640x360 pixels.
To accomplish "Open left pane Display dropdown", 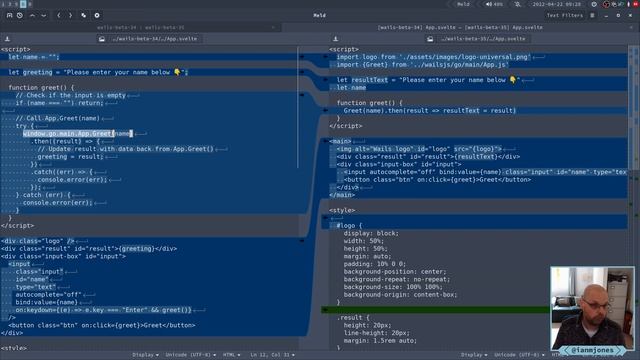I will pyautogui.click(x=145, y=355).
